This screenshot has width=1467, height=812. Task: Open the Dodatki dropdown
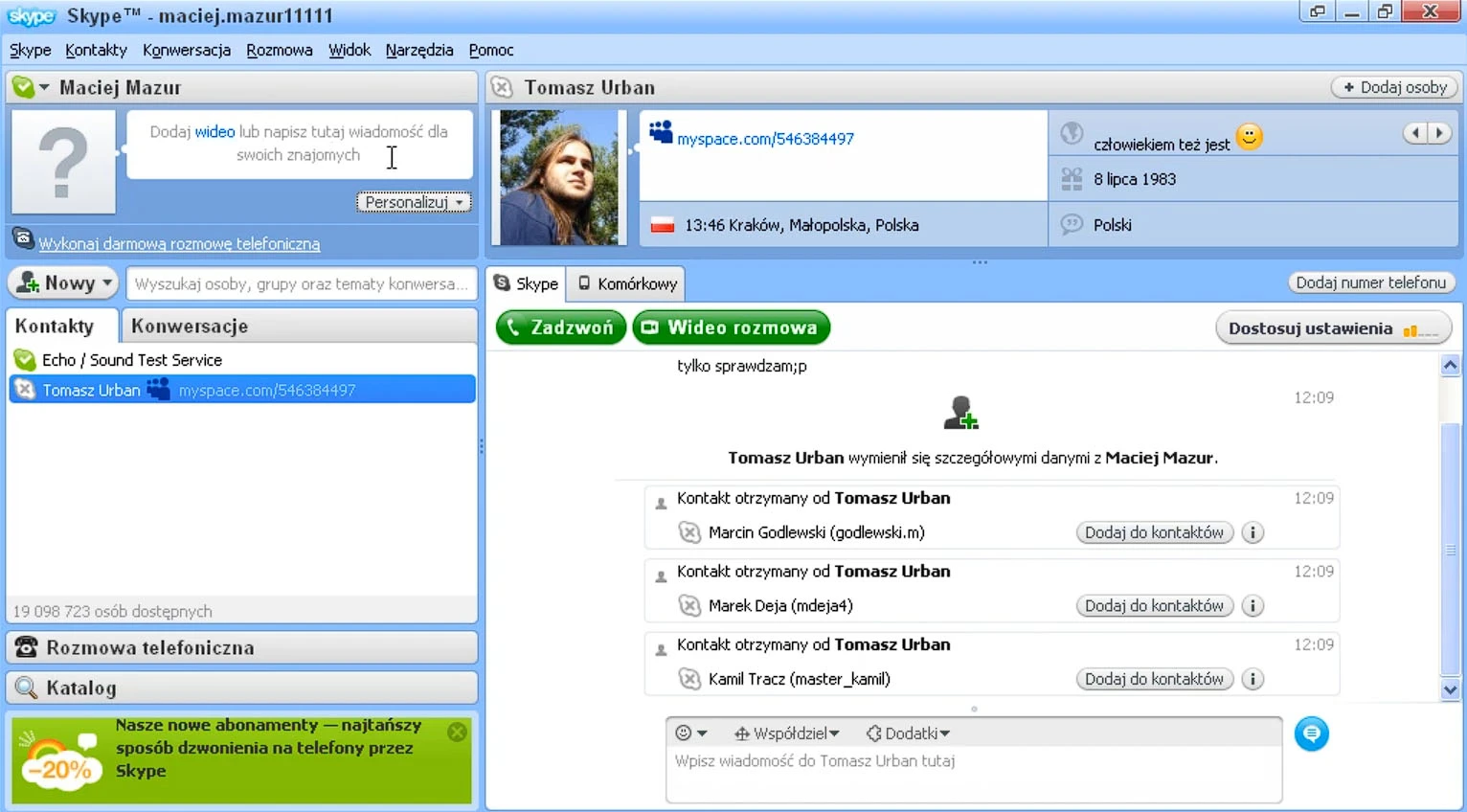(x=909, y=733)
